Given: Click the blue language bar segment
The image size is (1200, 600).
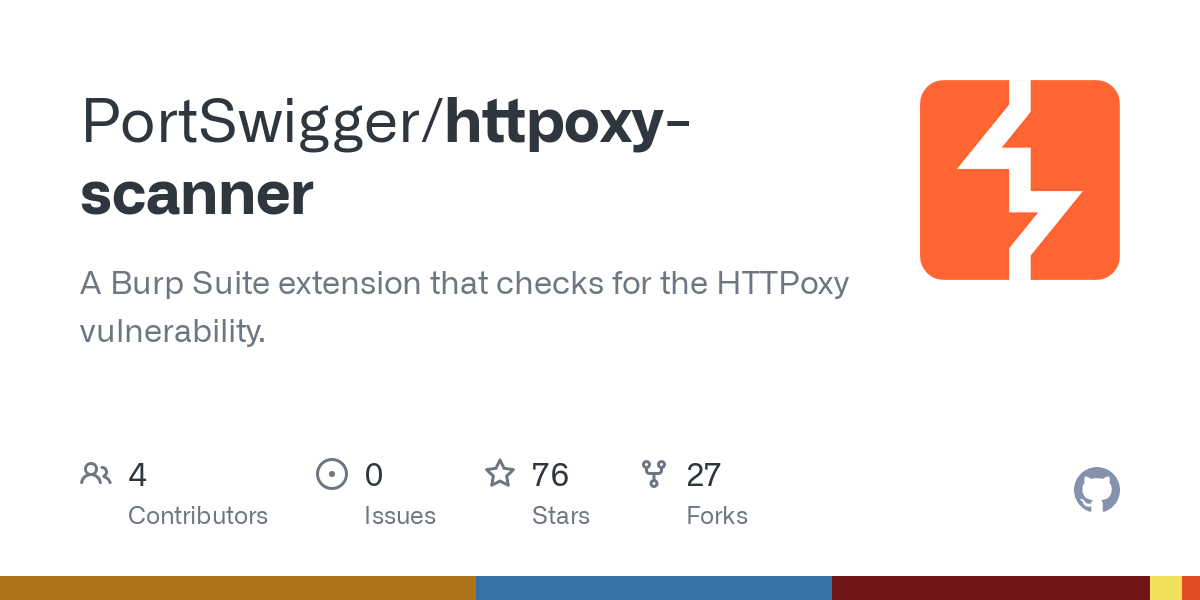Looking at the screenshot, I should (x=654, y=588).
